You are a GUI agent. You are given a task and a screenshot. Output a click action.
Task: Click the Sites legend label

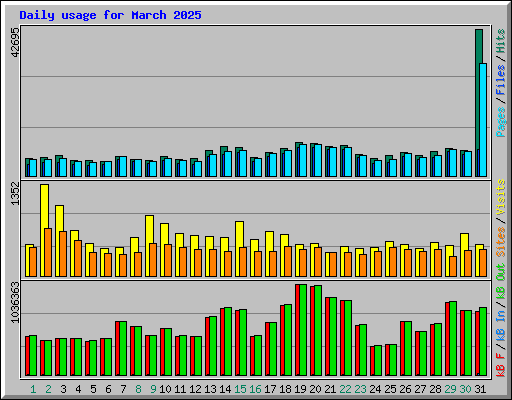pos(500,242)
